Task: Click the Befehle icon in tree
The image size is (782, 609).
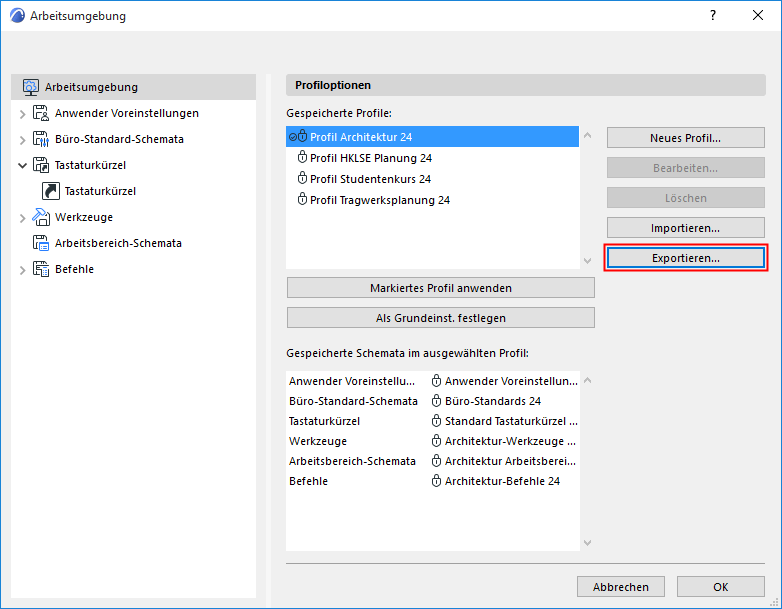Action: tap(41, 269)
